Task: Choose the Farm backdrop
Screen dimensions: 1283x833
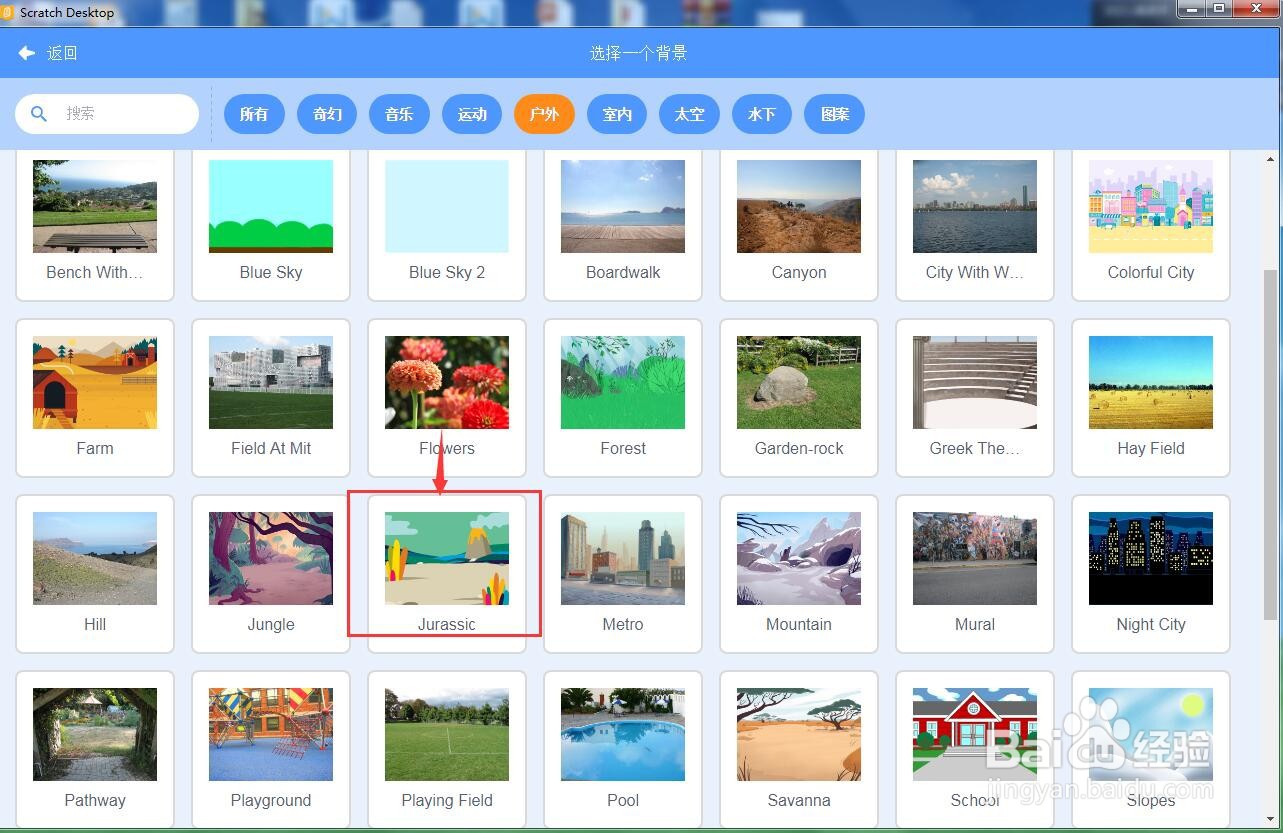Action: (x=95, y=397)
